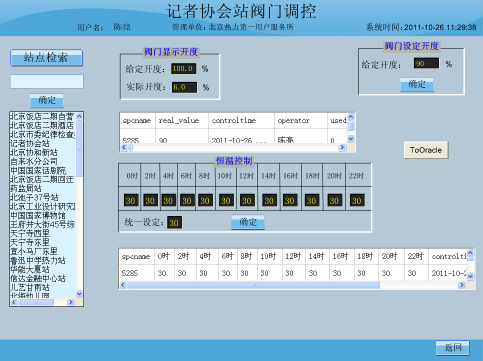
Task: Select 北京协和新站 in the station list
Action: 43,152
